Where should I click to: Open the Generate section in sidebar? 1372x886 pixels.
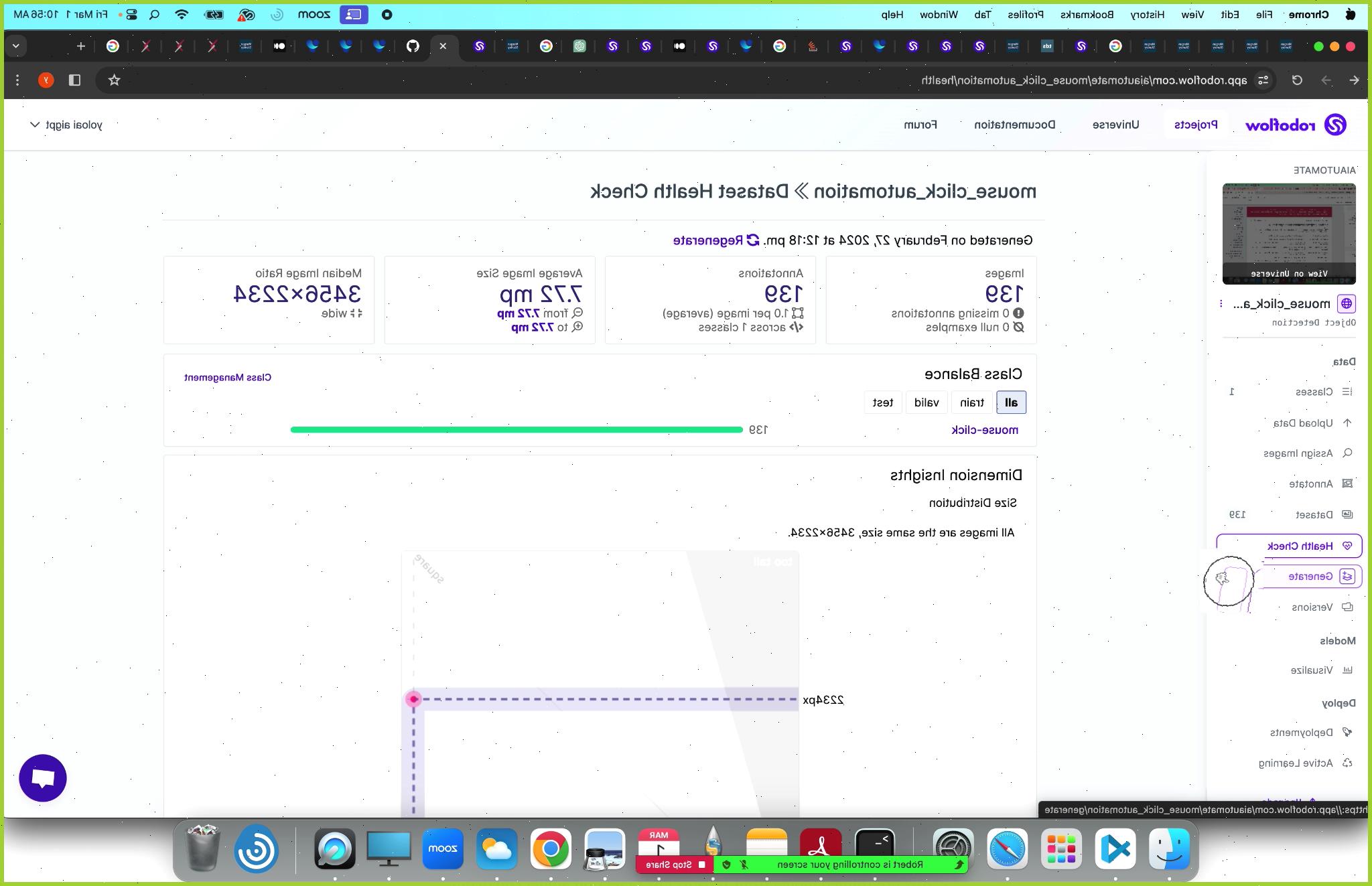pos(1310,577)
